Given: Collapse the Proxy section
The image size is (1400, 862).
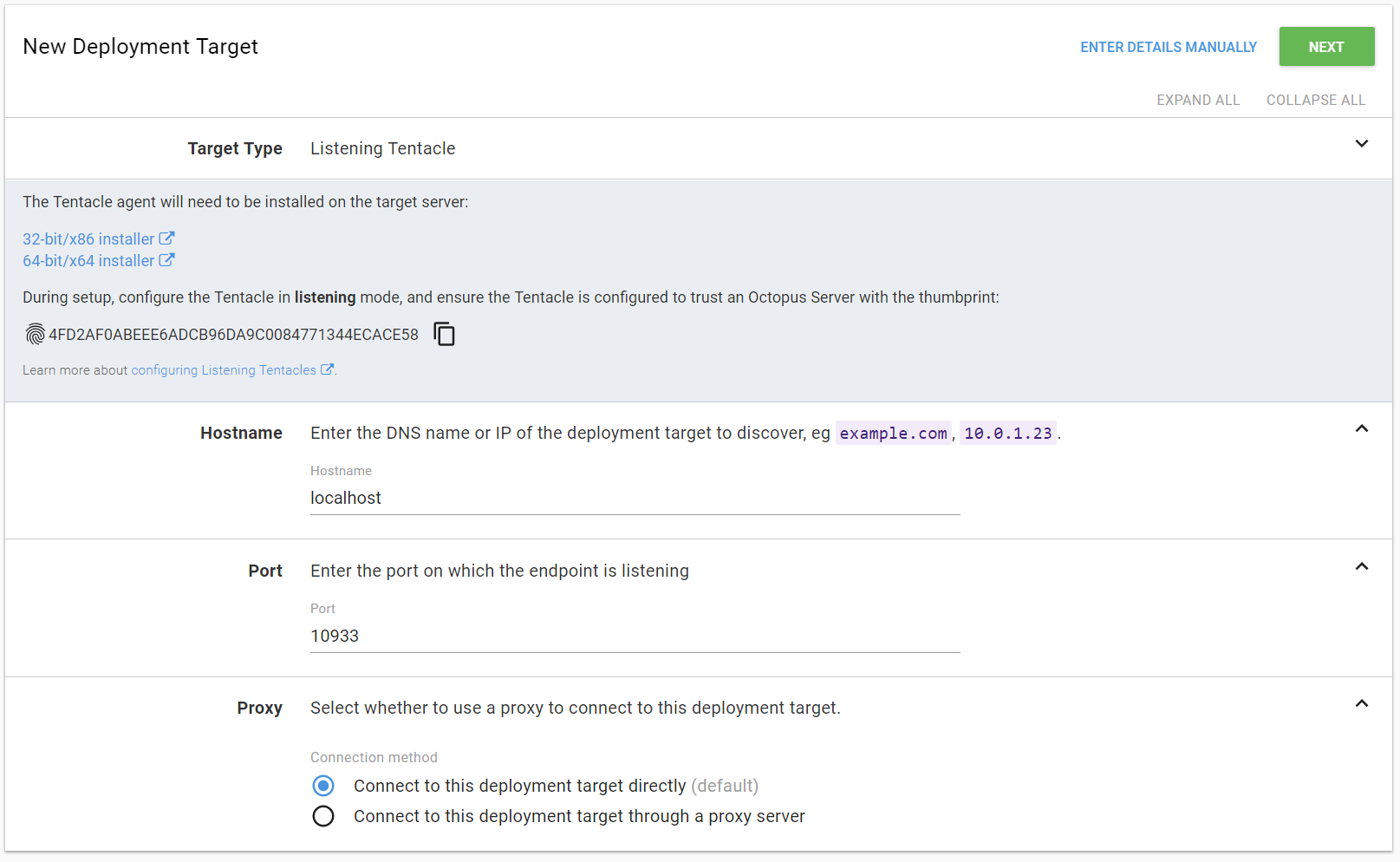Looking at the screenshot, I should click(1361, 704).
